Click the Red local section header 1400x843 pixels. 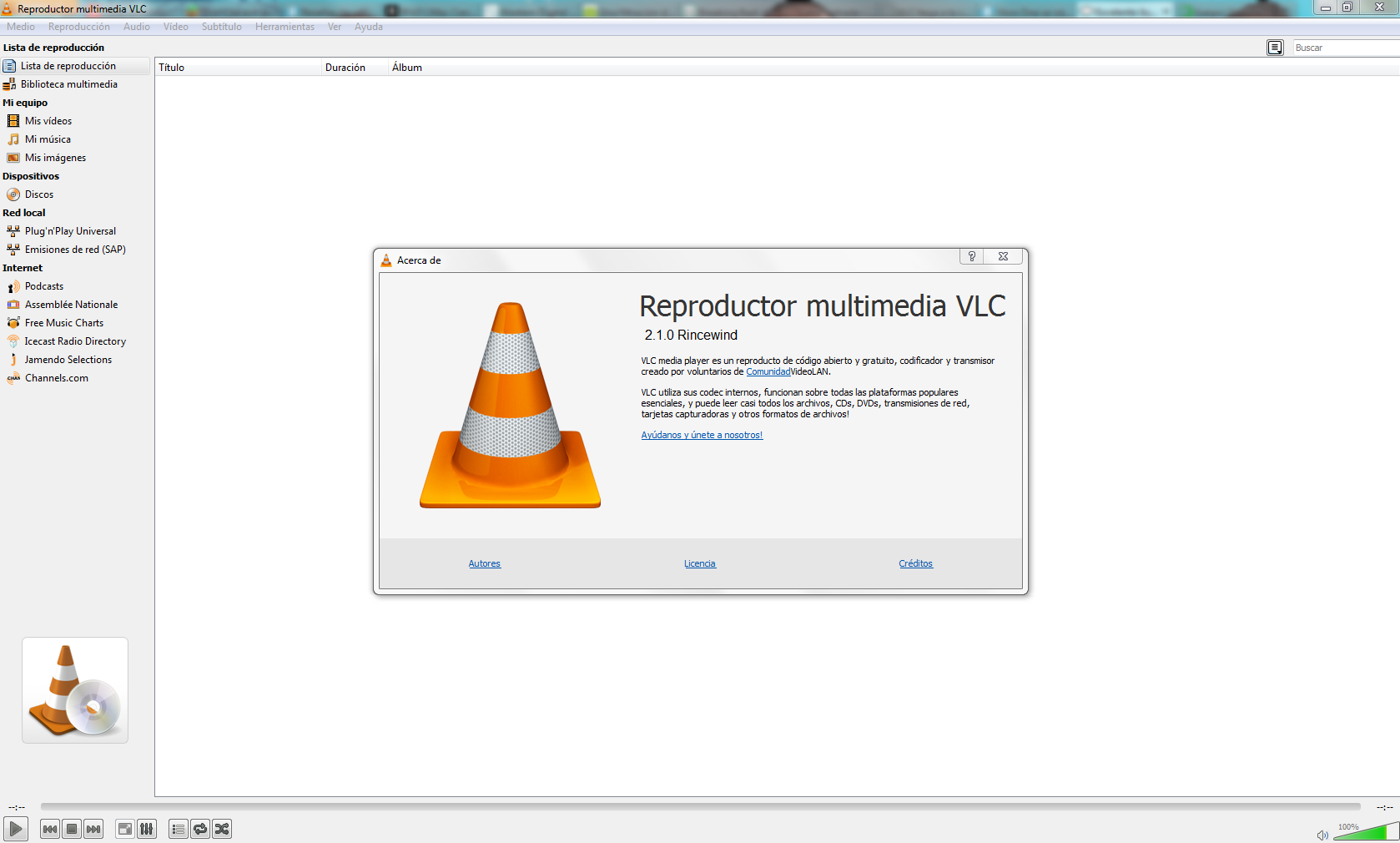(24, 213)
